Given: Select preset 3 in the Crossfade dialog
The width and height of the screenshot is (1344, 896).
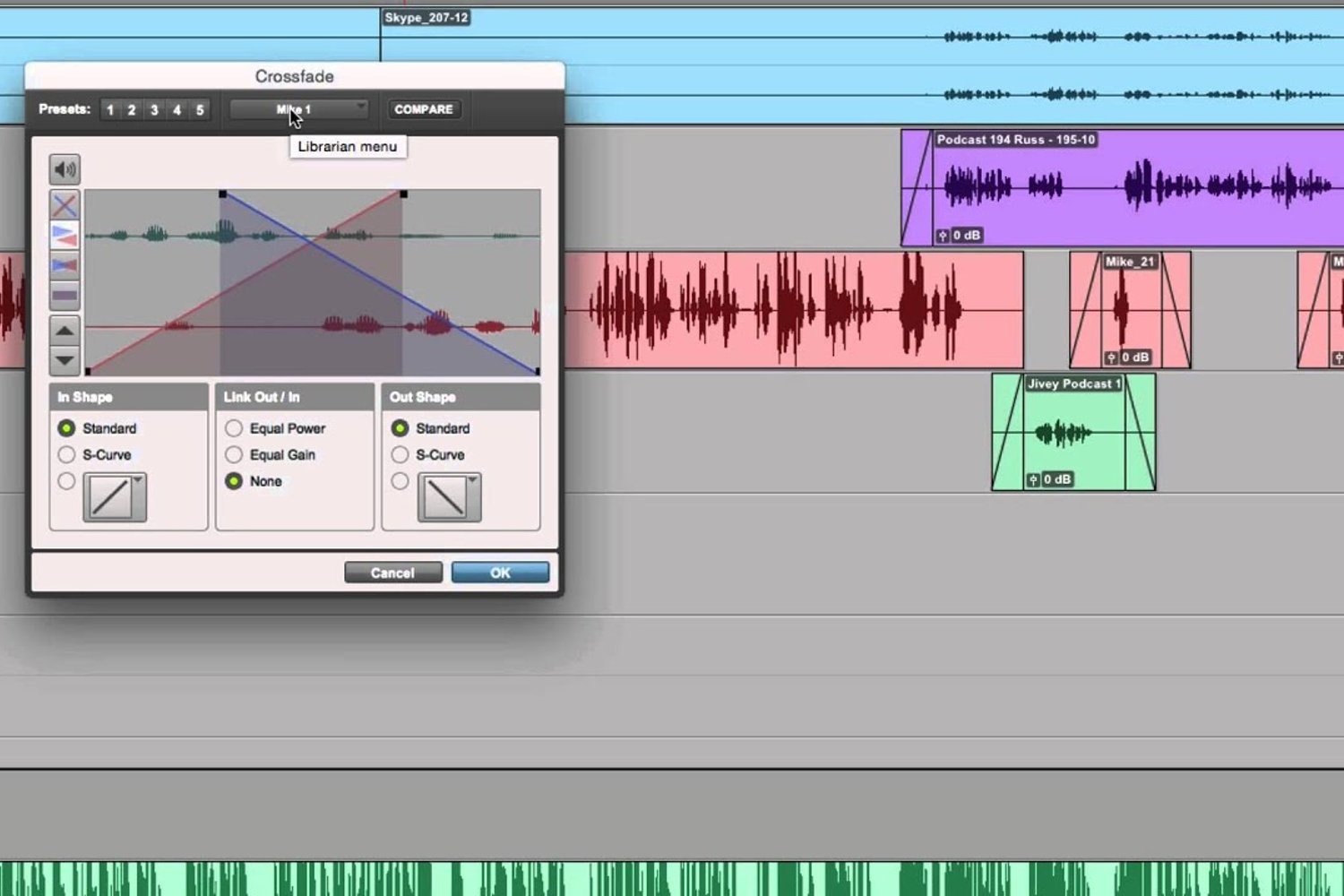Looking at the screenshot, I should [153, 109].
